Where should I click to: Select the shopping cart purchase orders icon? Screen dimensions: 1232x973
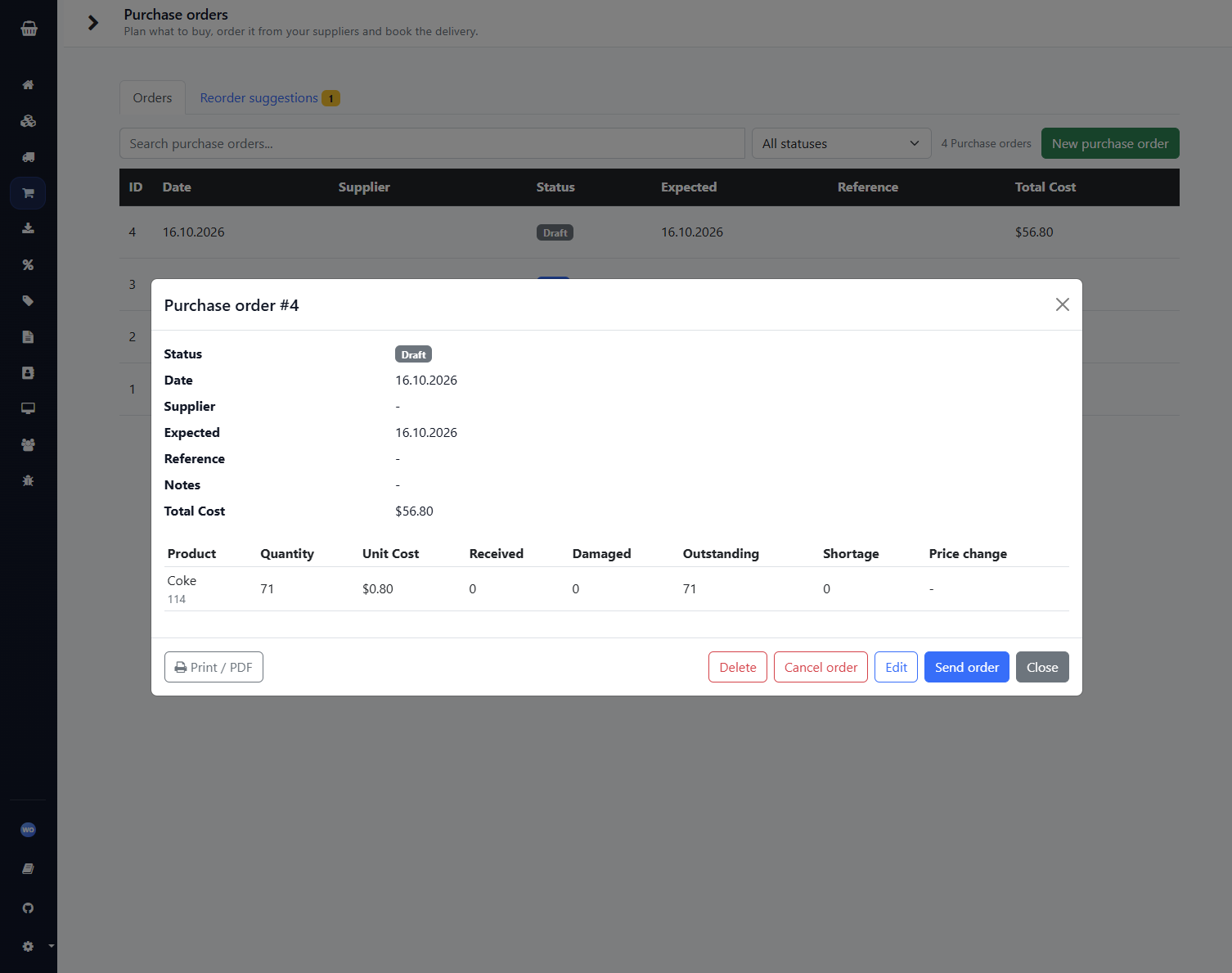(28, 193)
